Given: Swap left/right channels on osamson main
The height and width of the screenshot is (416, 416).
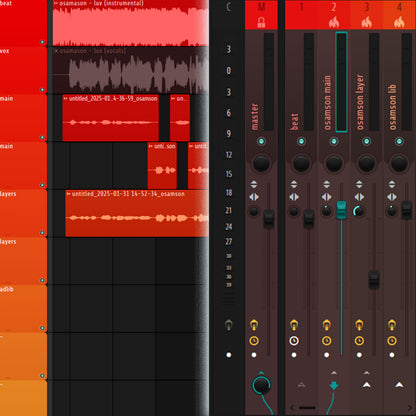Looking at the screenshot, I should click(326, 197).
